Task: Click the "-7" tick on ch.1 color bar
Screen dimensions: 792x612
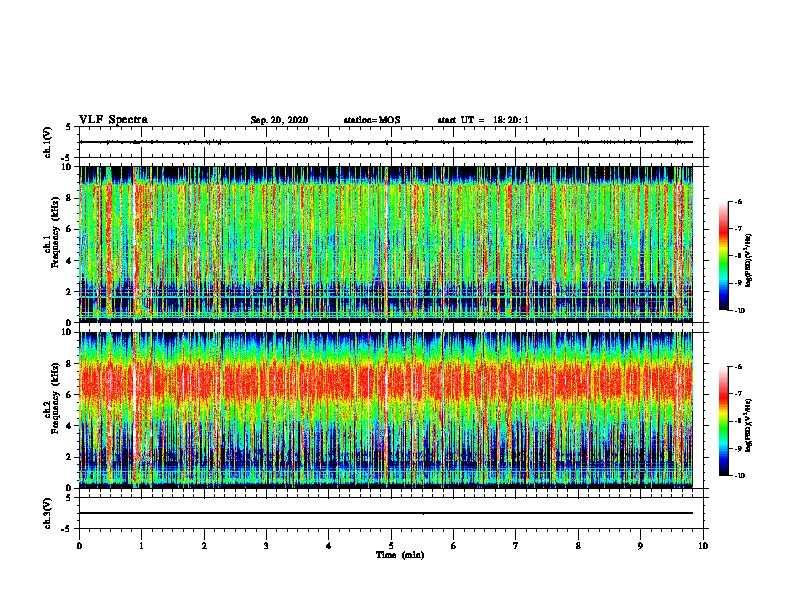Action: pos(738,229)
